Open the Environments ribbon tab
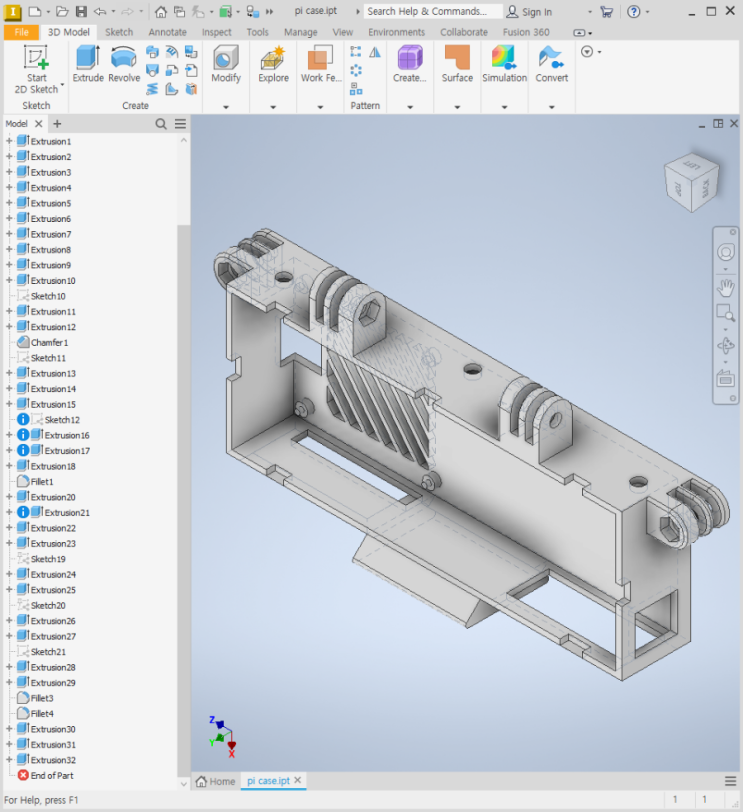Screen dimensions: 743x812 tap(396, 32)
